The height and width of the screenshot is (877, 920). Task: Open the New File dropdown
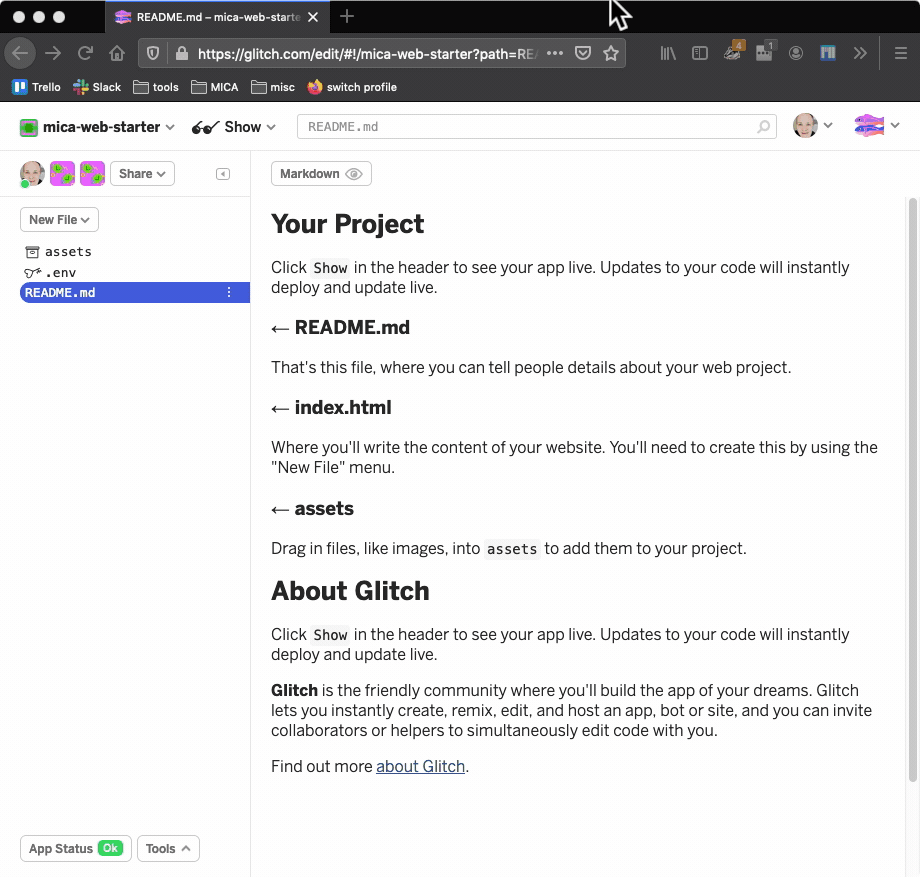59,219
